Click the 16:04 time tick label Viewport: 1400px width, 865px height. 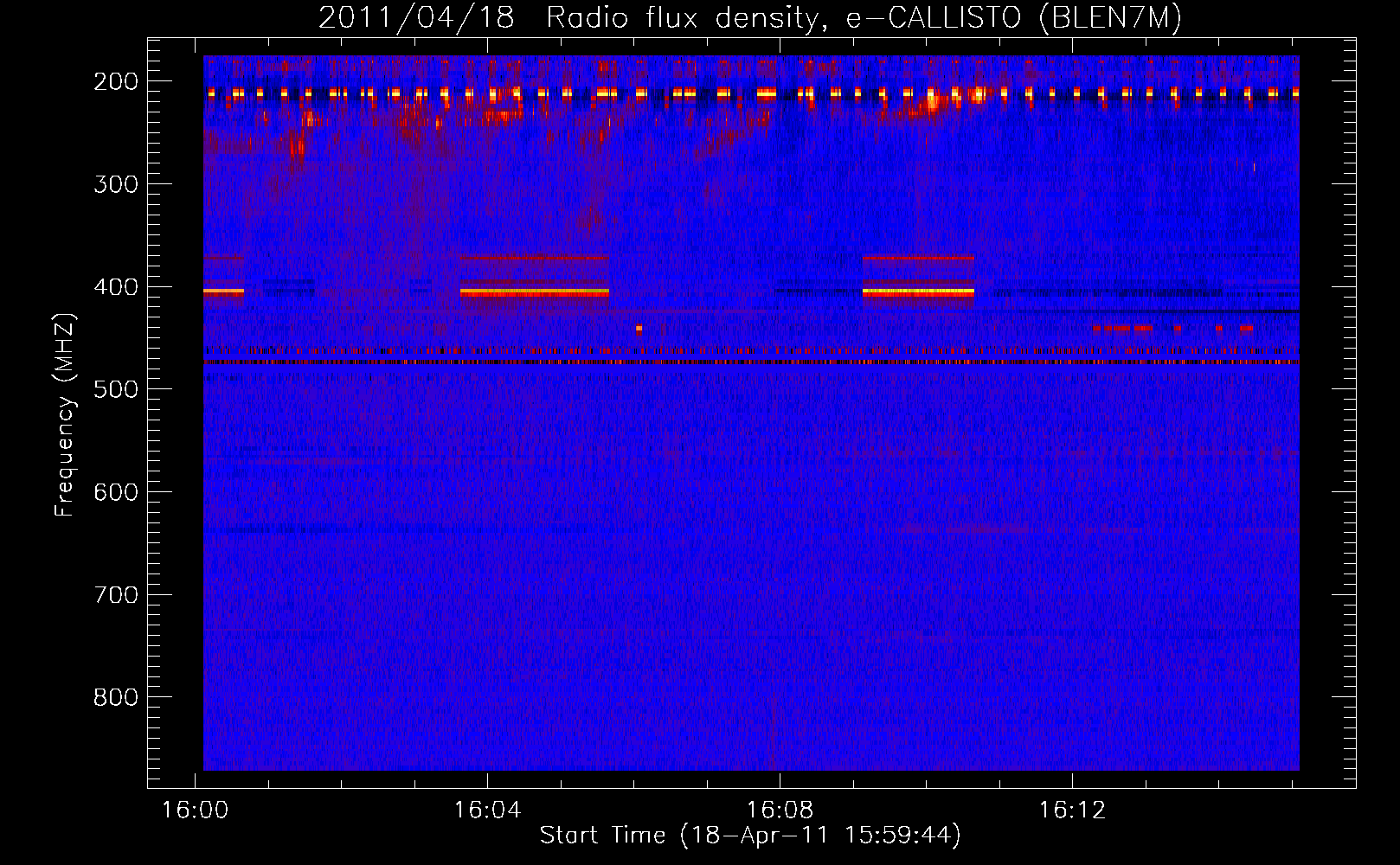click(487, 811)
